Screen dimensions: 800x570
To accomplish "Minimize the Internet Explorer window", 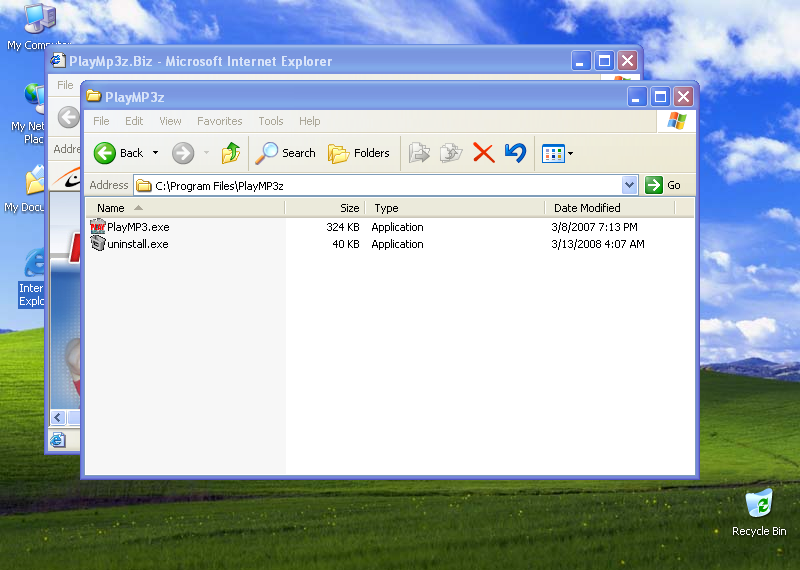I will 581,61.
